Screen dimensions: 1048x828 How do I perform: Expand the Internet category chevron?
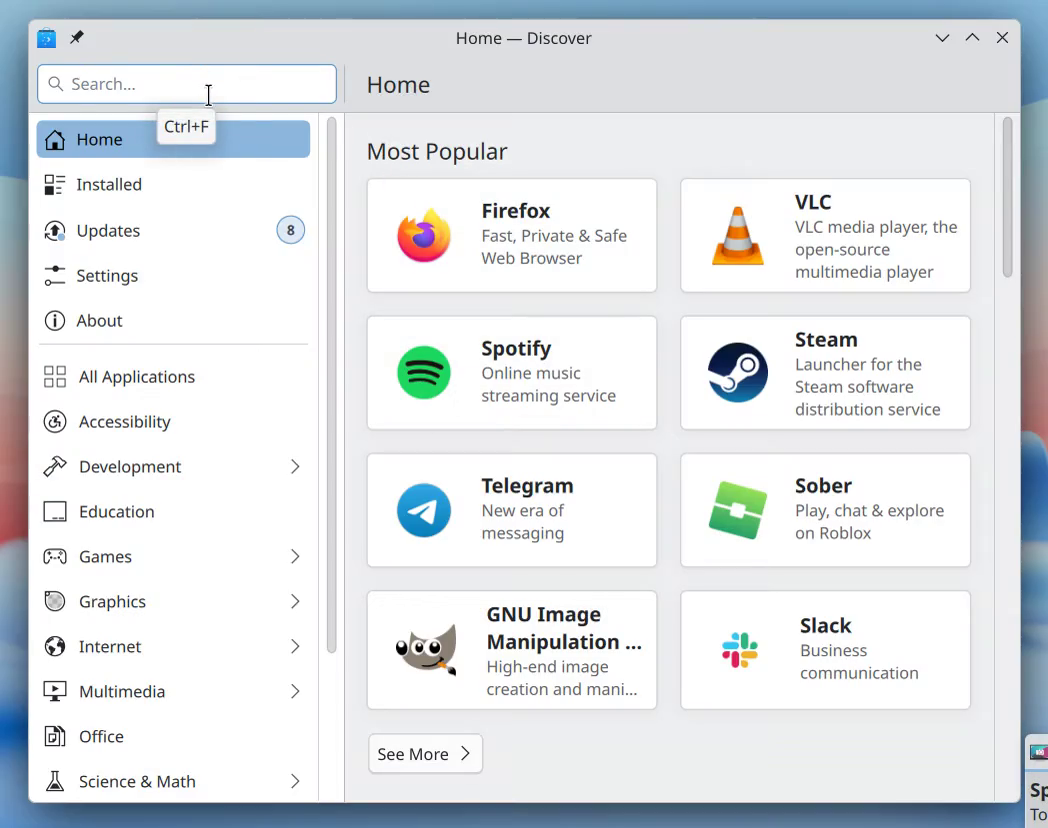click(295, 646)
